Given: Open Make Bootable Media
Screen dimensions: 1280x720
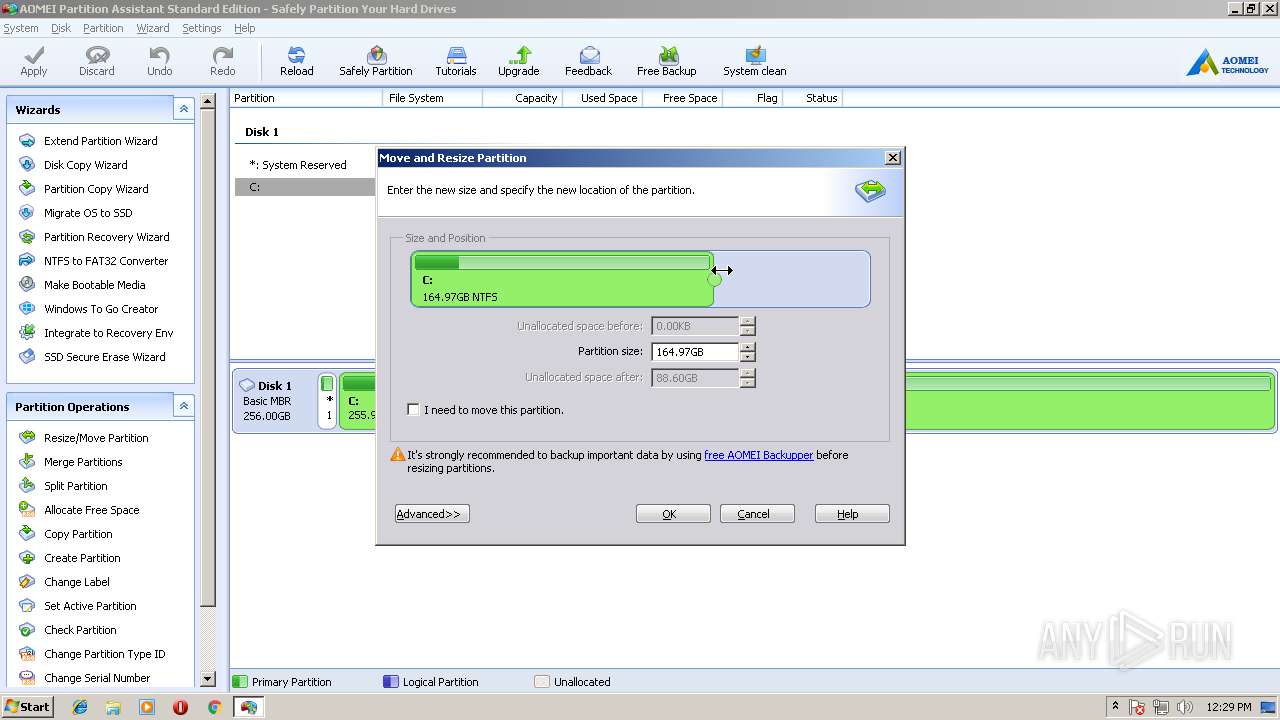Looking at the screenshot, I should coord(94,285).
